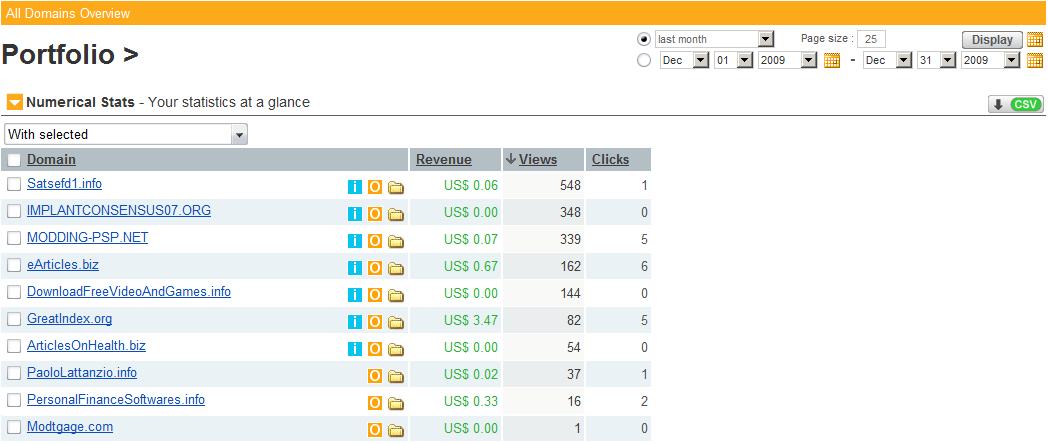Open the 'With selected' actions dropdown
1048x444 pixels.
[x=126, y=134]
